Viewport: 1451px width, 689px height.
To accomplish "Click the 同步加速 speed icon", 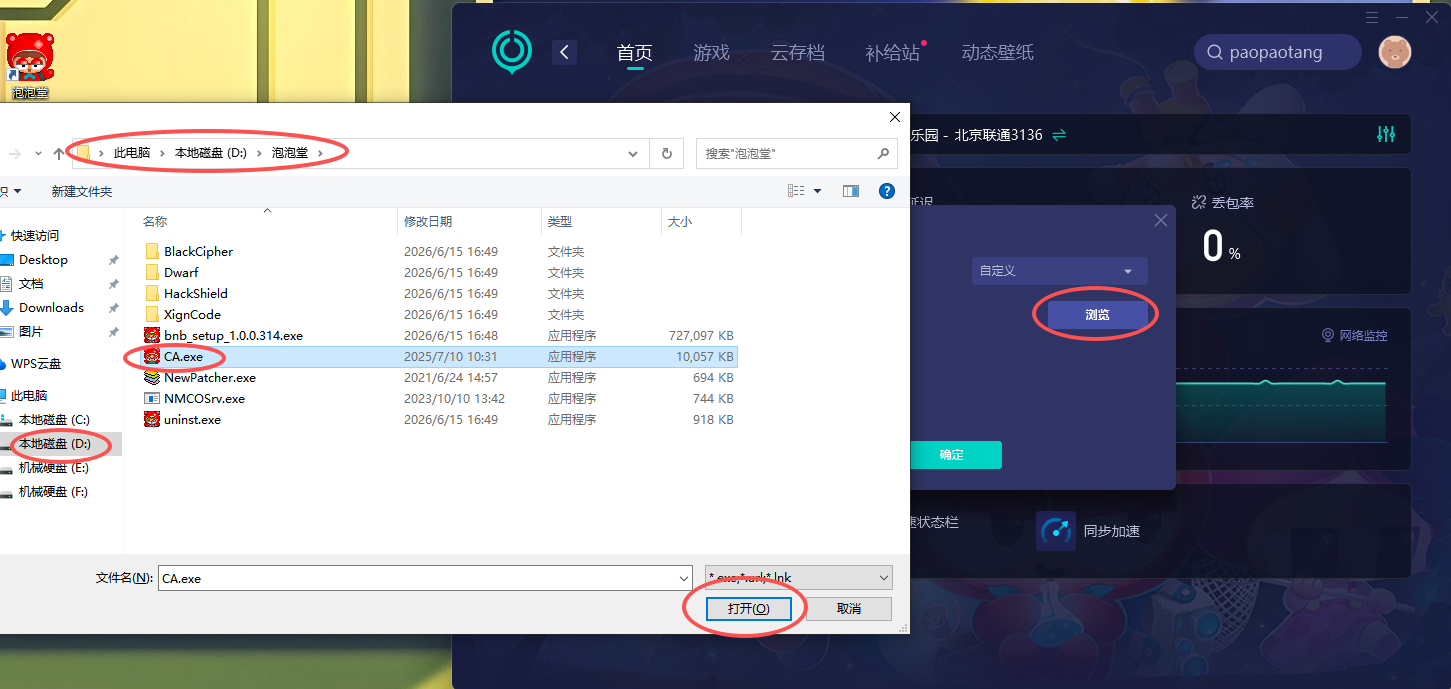I will click(1056, 531).
